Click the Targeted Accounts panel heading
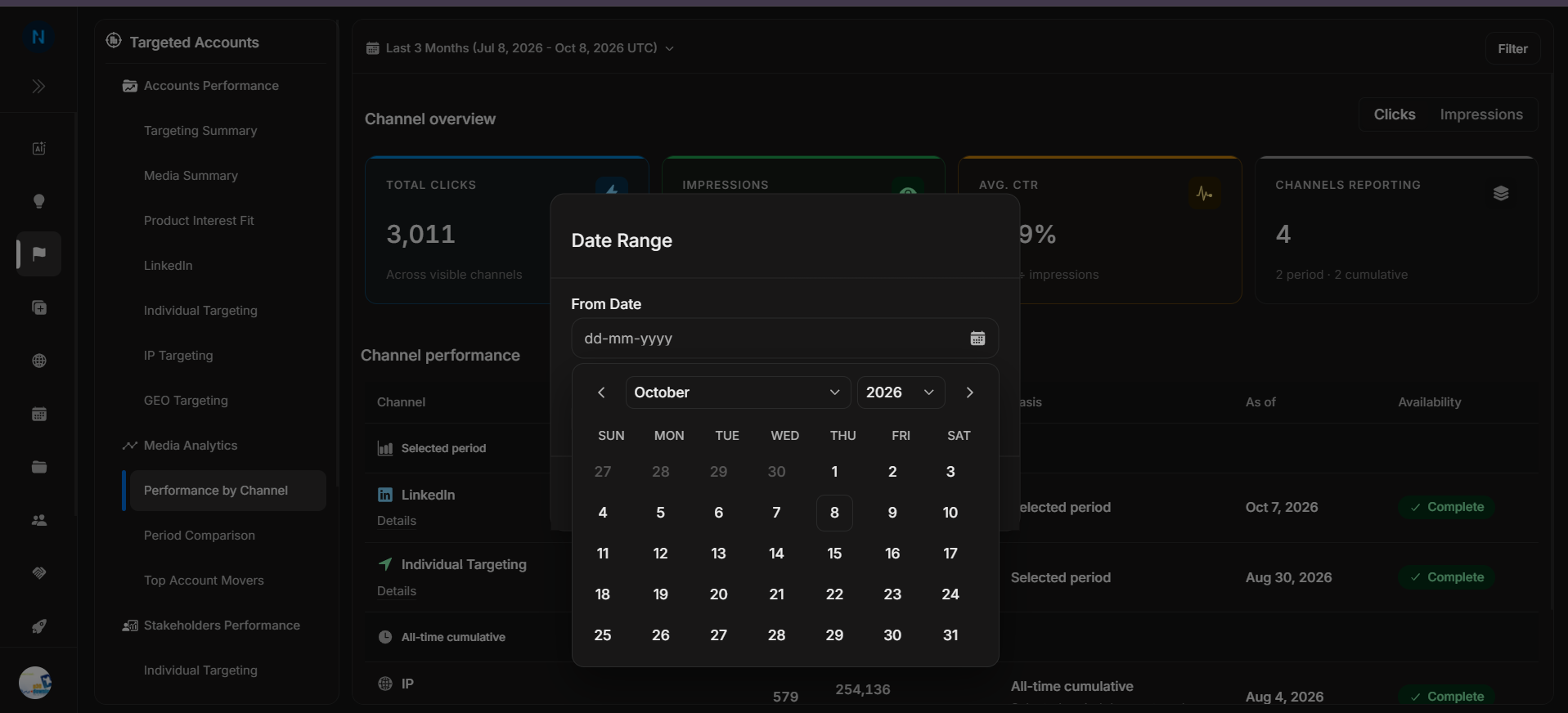This screenshot has width=1568, height=713. pyautogui.click(x=194, y=43)
